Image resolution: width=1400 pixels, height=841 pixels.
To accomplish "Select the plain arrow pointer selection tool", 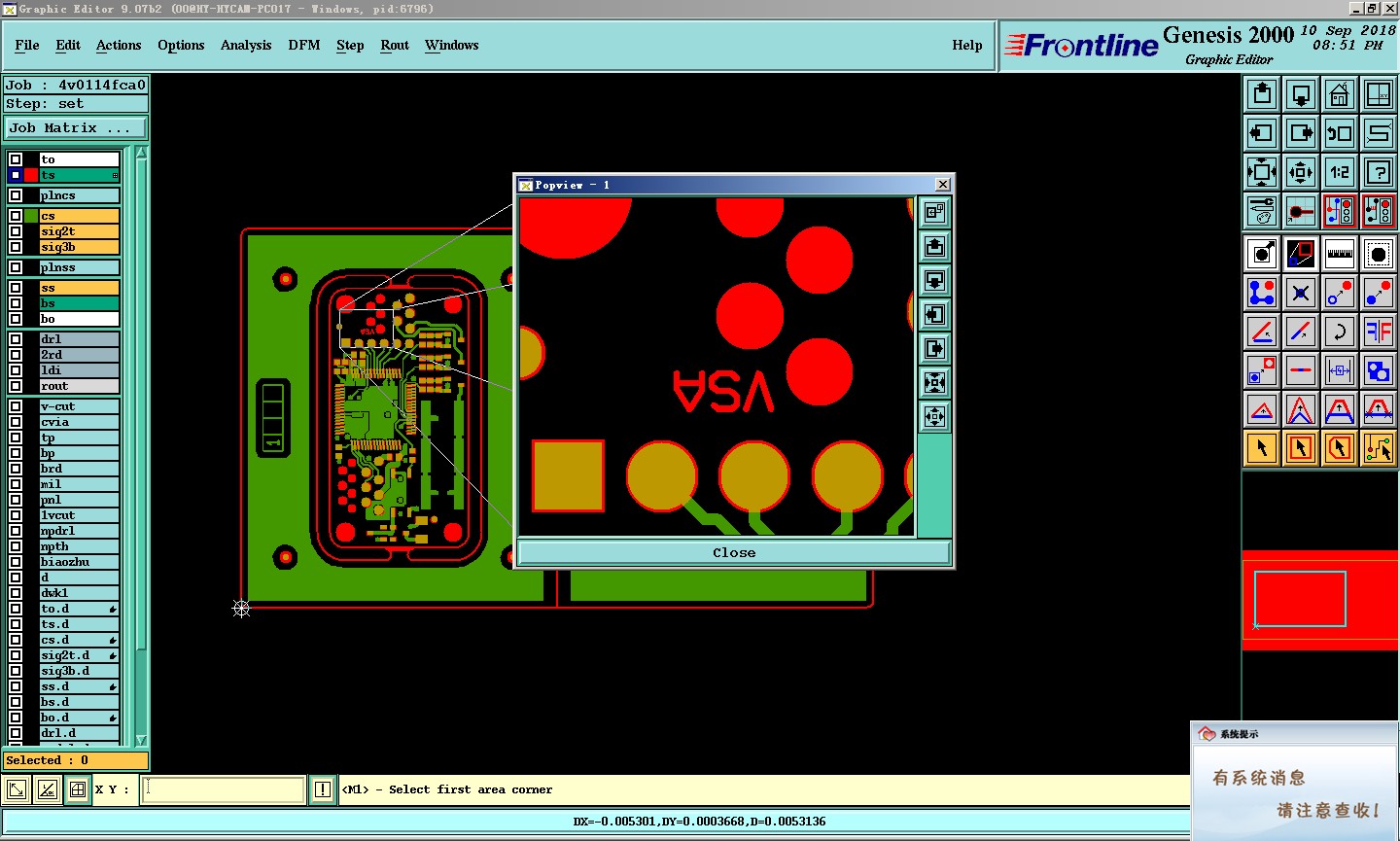I will point(1262,448).
